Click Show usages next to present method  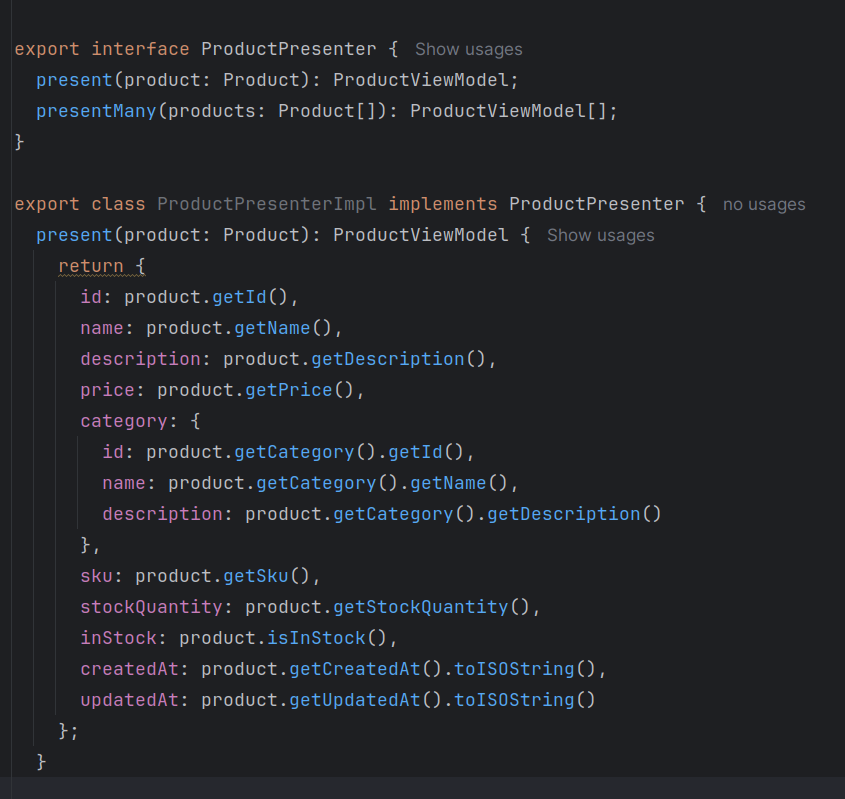[600, 235]
